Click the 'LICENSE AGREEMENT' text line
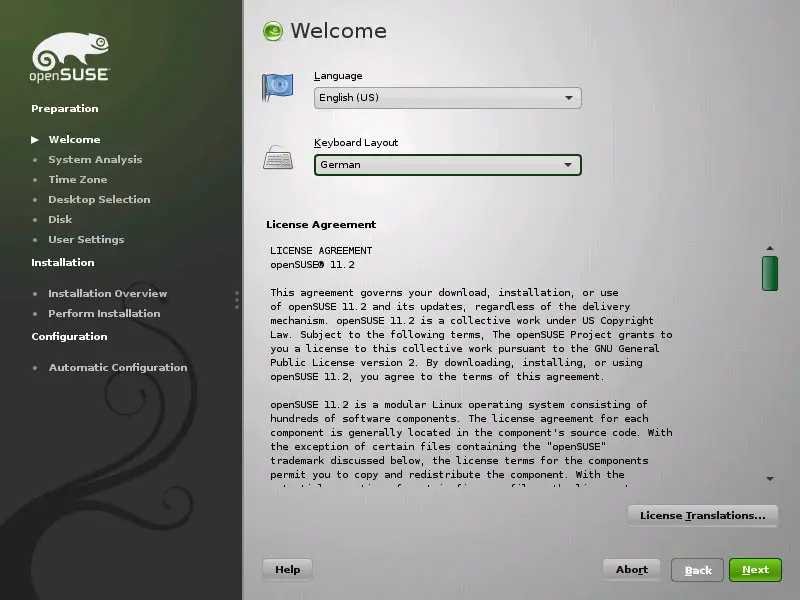 [x=321, y=251]
